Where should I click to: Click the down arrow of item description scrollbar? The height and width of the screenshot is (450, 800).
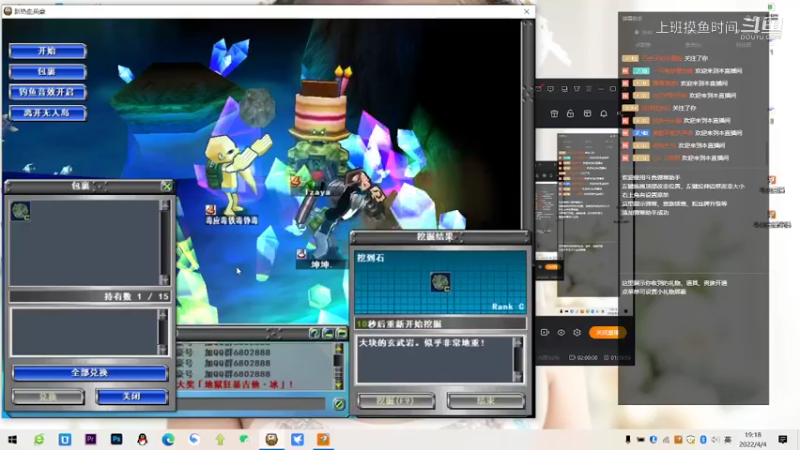tap(163, 349)
